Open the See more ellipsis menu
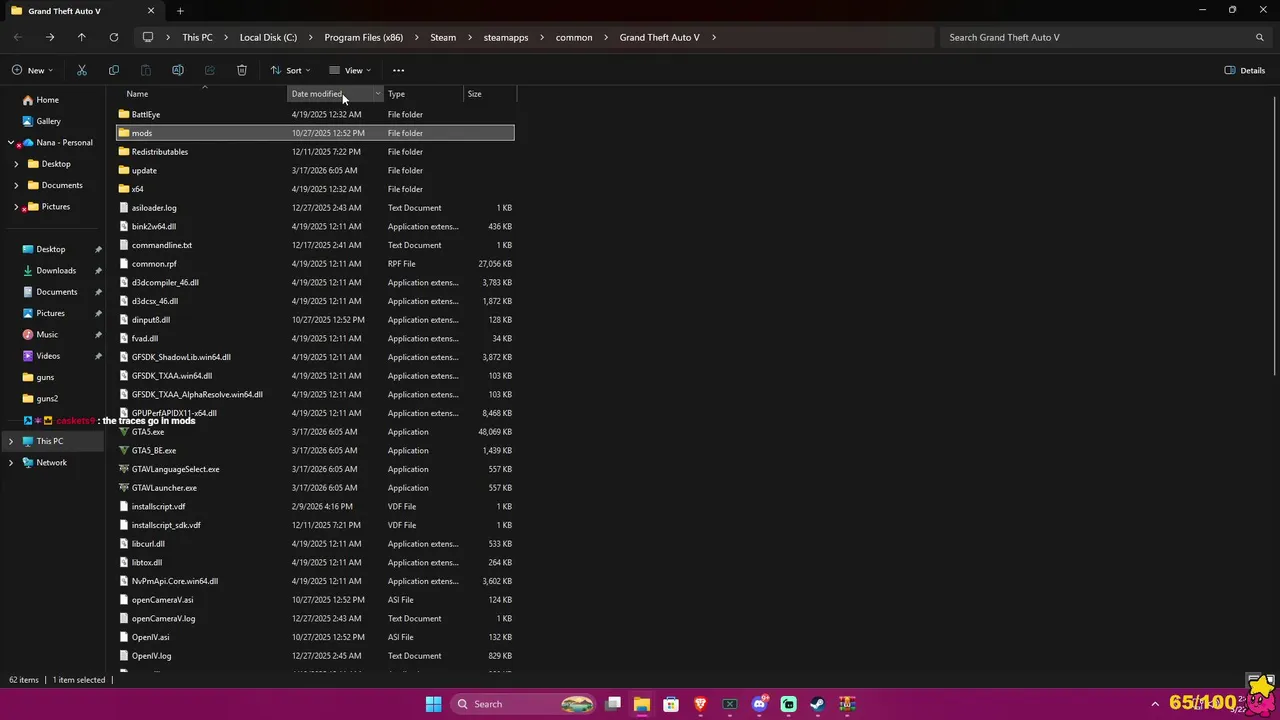 (x=399, y=70)
